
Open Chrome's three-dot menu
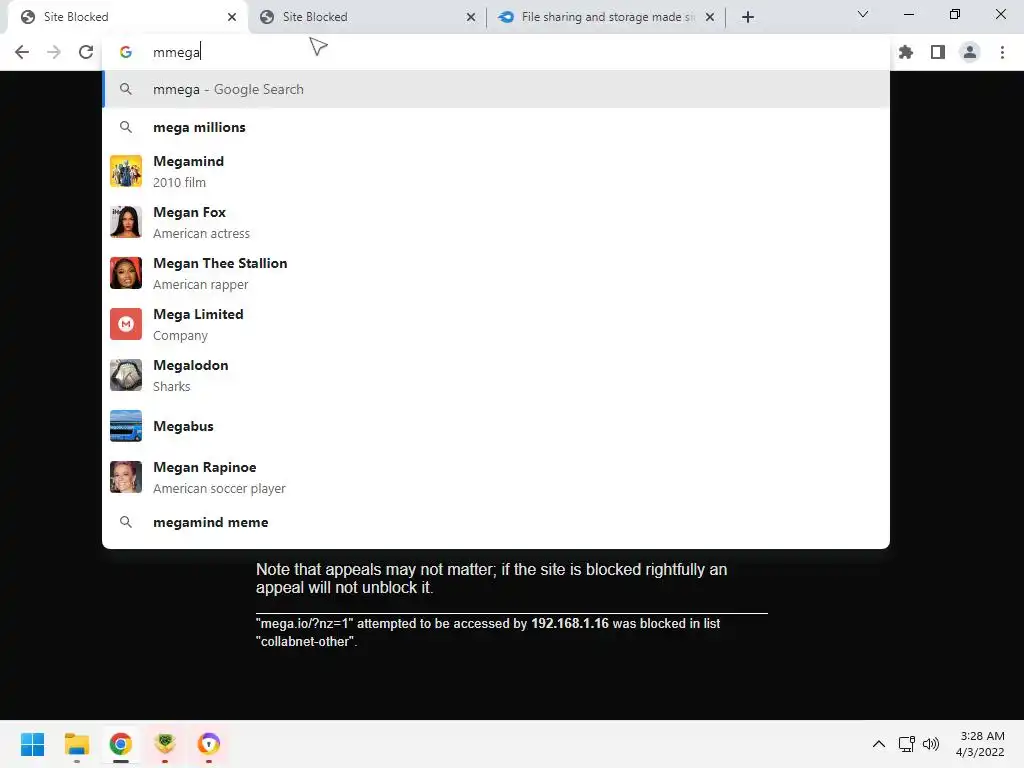click(x=1002, y=52)
